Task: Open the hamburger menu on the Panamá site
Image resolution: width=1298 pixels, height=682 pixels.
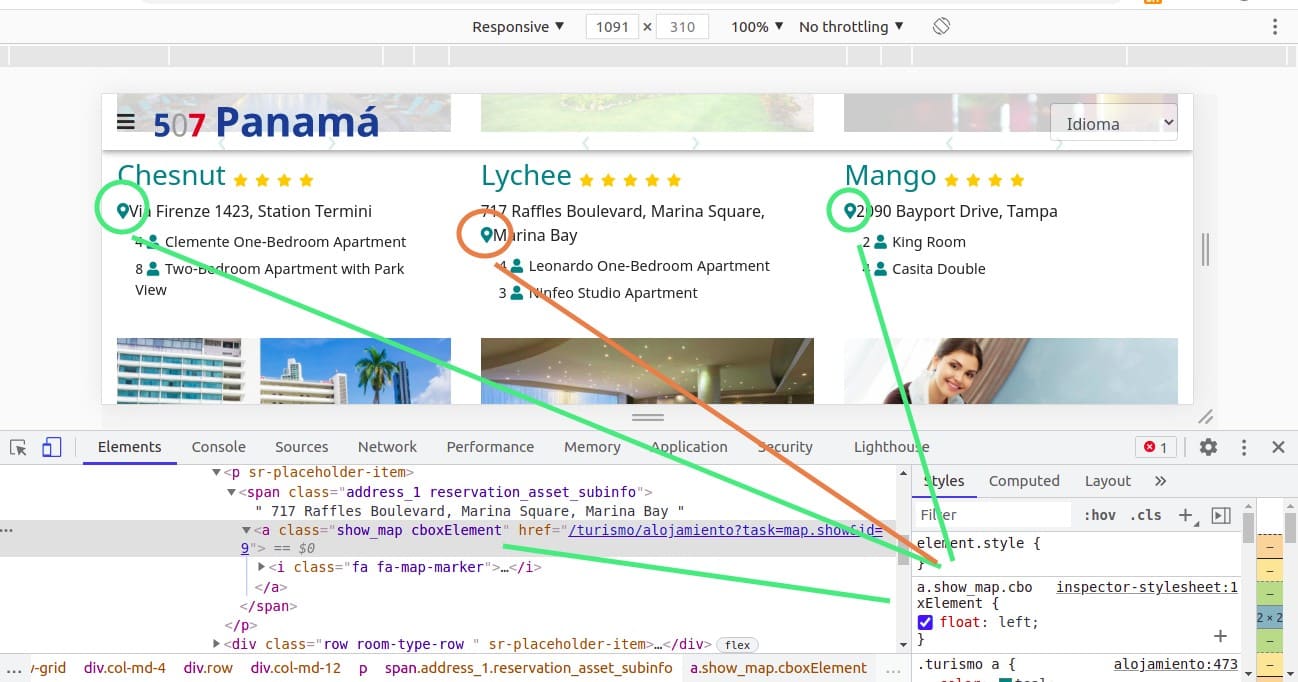Action: [126, 122]
